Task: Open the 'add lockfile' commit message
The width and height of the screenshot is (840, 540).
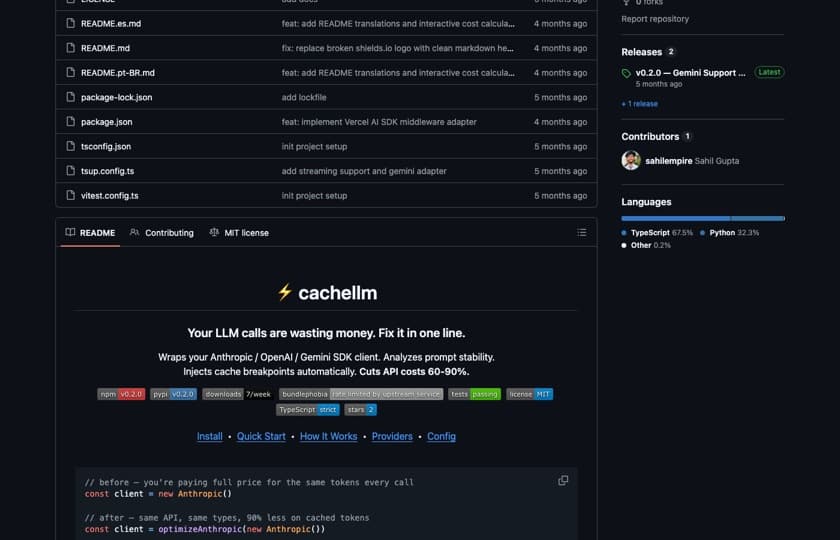Action: [304, 98]
